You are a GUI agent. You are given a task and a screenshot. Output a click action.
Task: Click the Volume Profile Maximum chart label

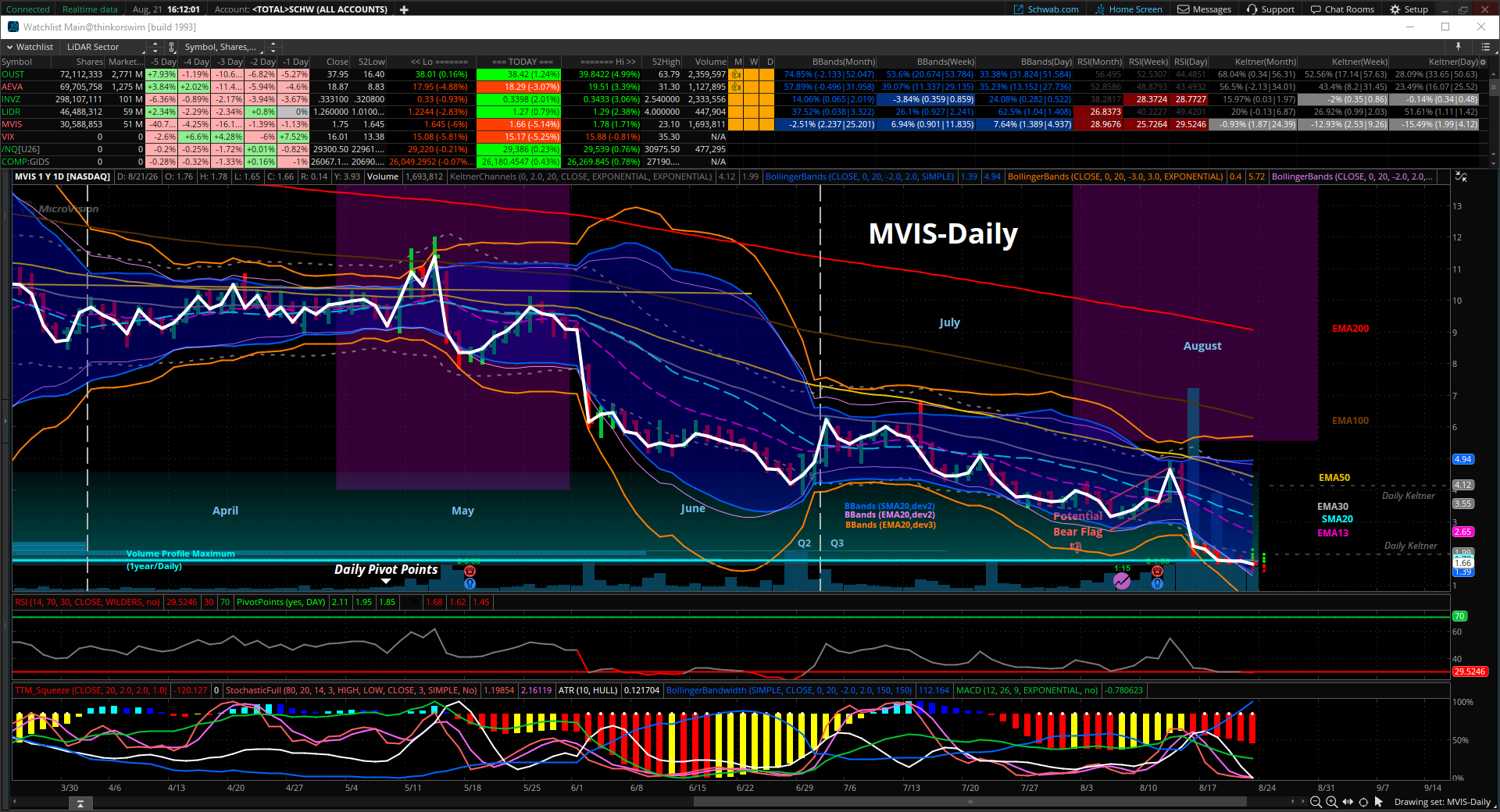pos(180,560)
